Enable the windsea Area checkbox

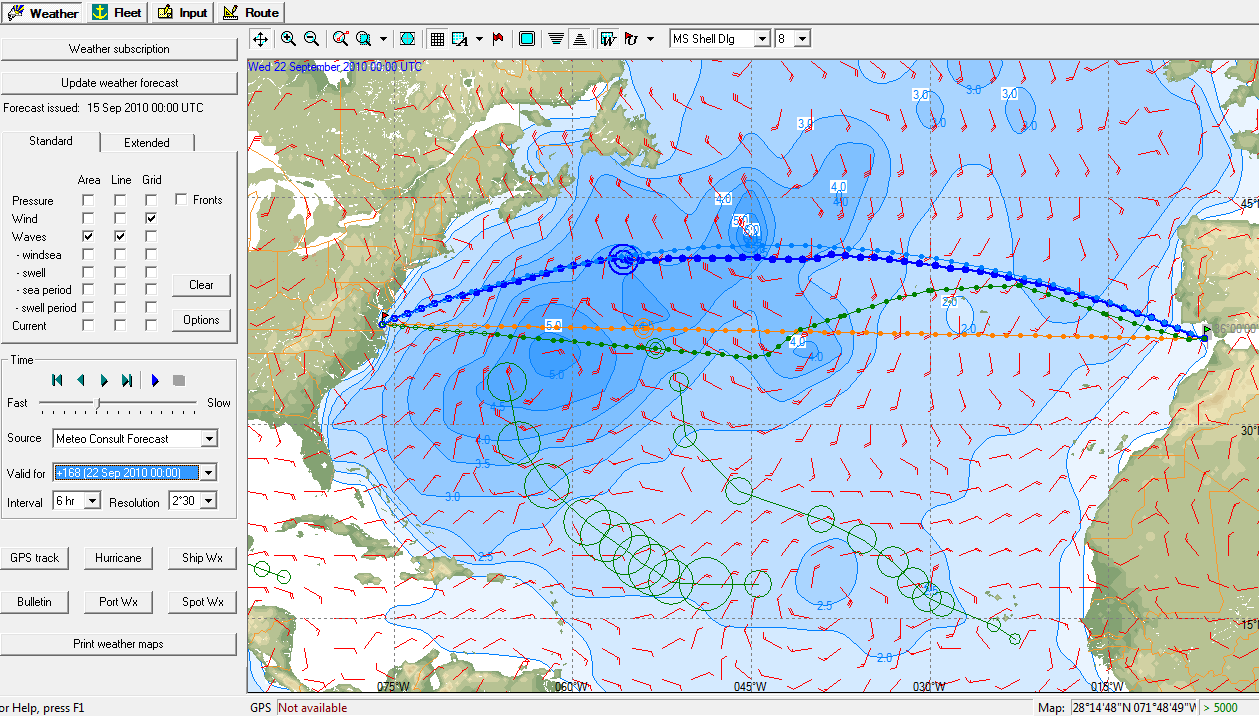pyautogui.click(x=88, y=255)
